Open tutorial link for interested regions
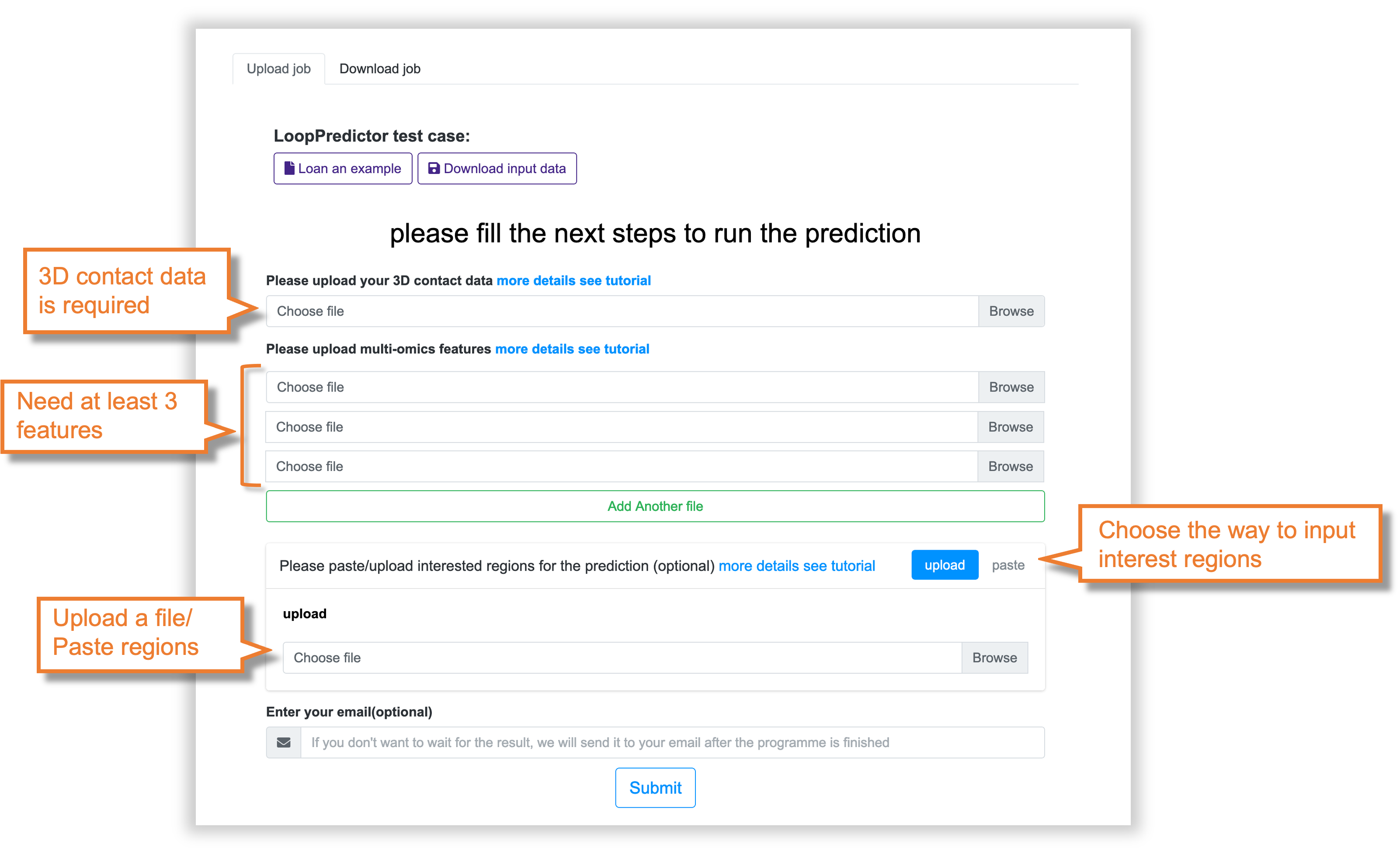This screenshot has width=1400, height=855. (x=796, y=566)
